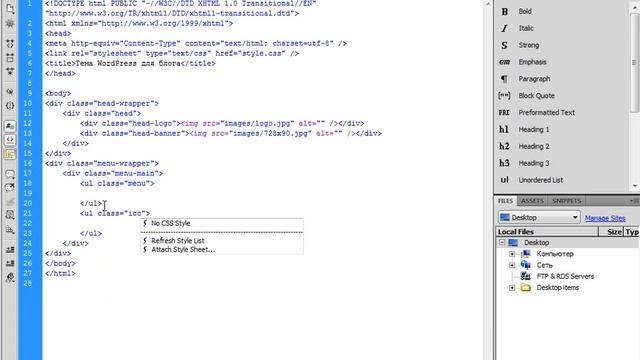The image size is (640, 360).
Task: Open the Open Documents list icon
Action: 10,8
